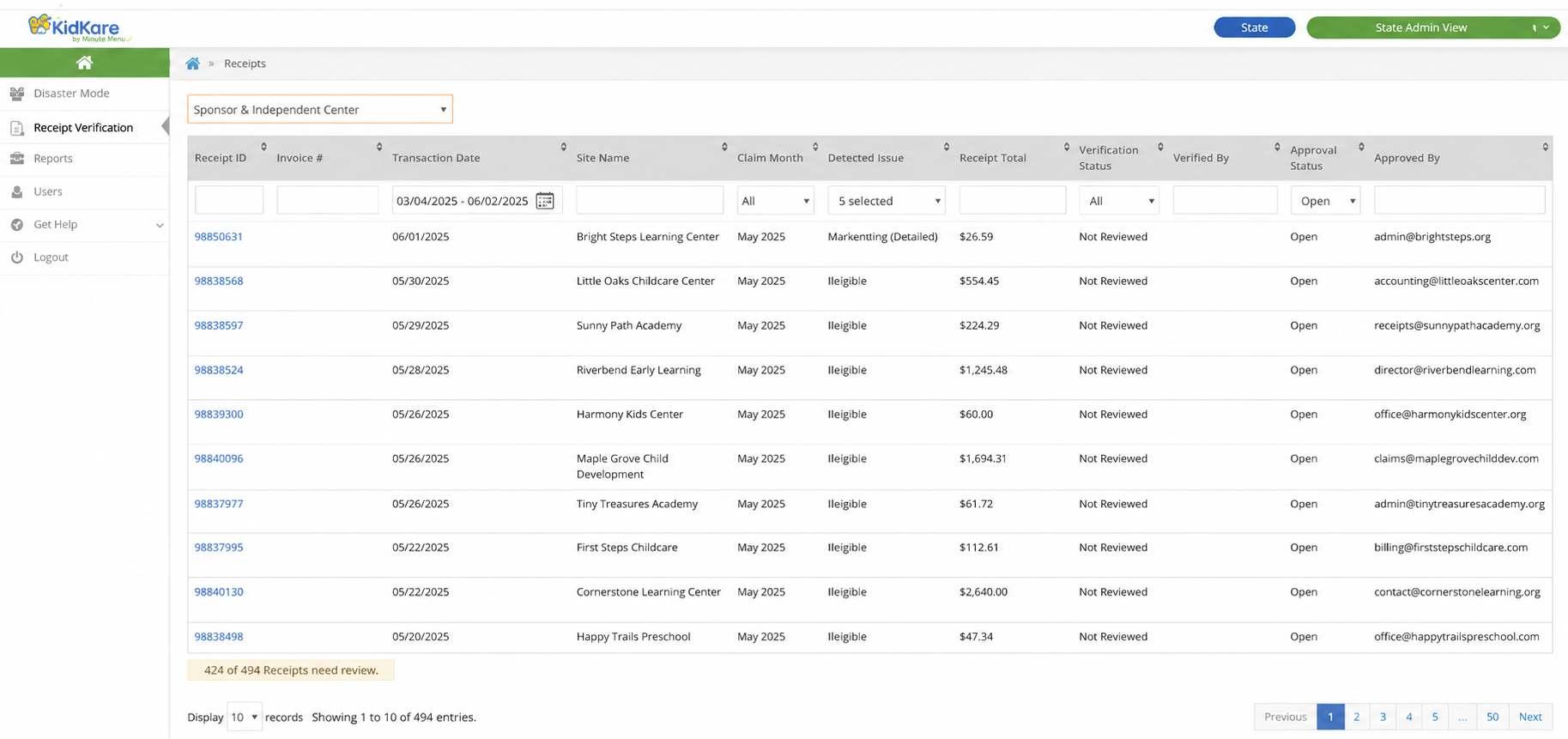Click 'Markentting (Detailed)' detected issue
Screen dimensions: 1568x739
point(882,237)
